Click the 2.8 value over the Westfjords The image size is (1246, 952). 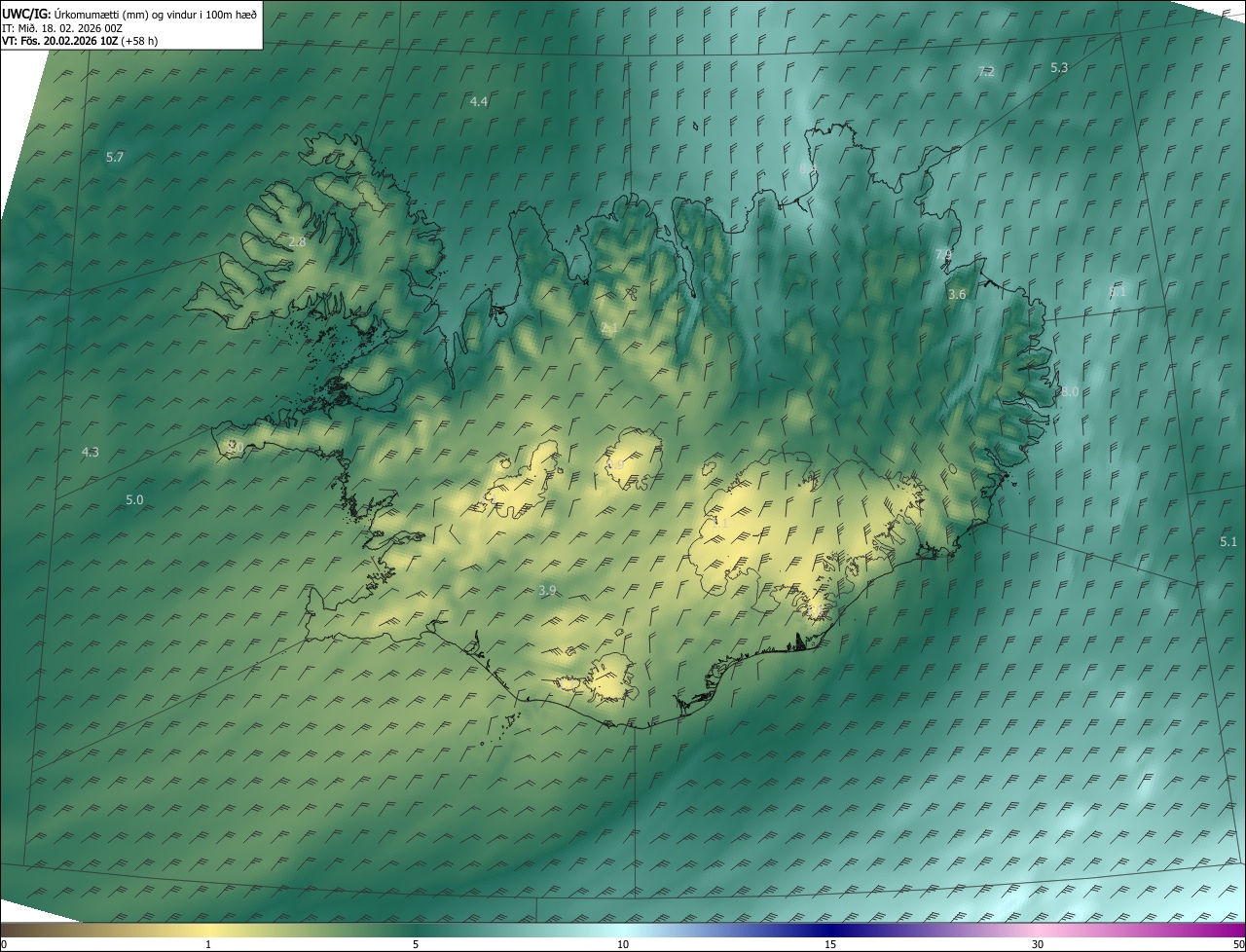297,241
